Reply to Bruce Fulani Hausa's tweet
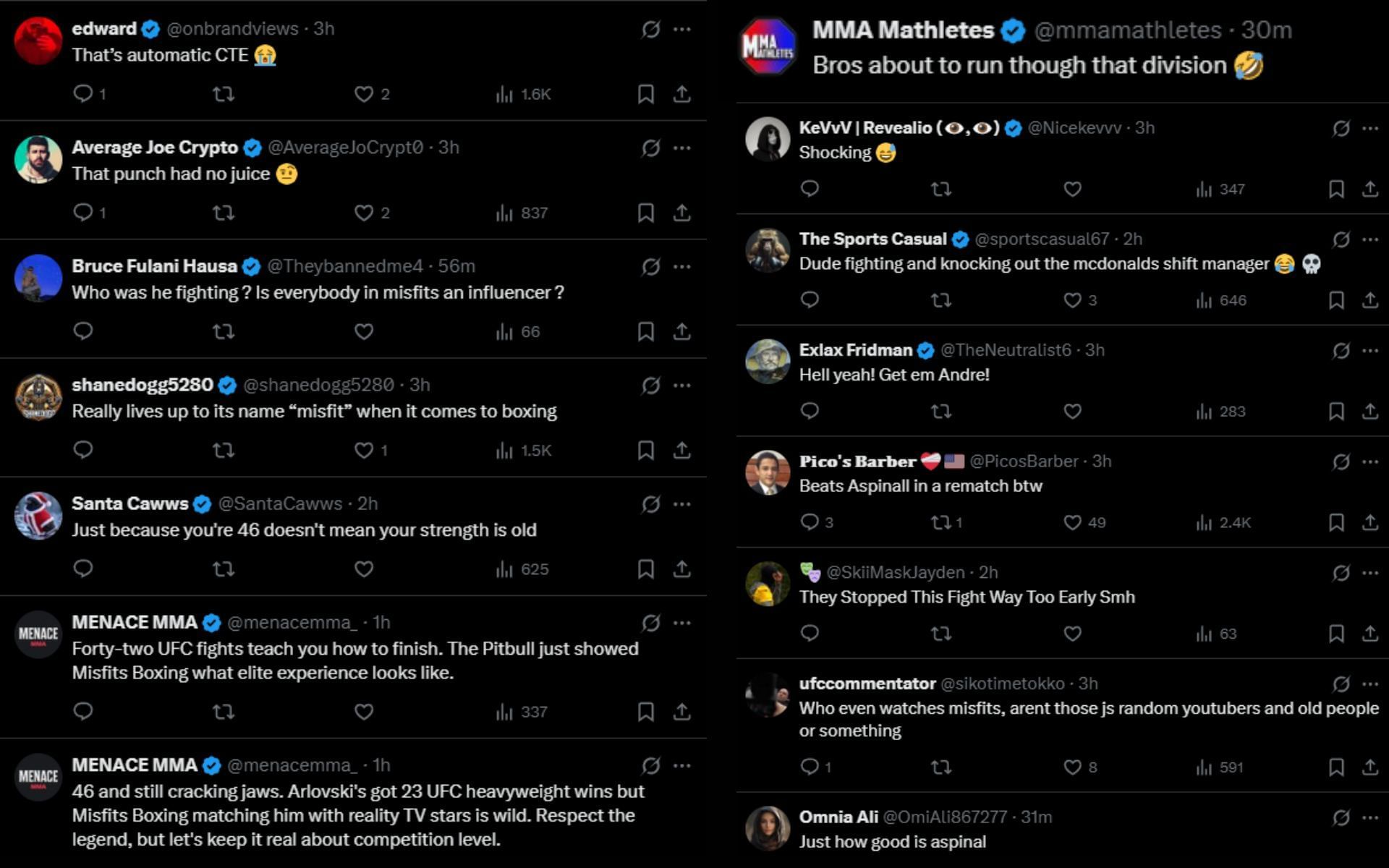 click(85, 332)
